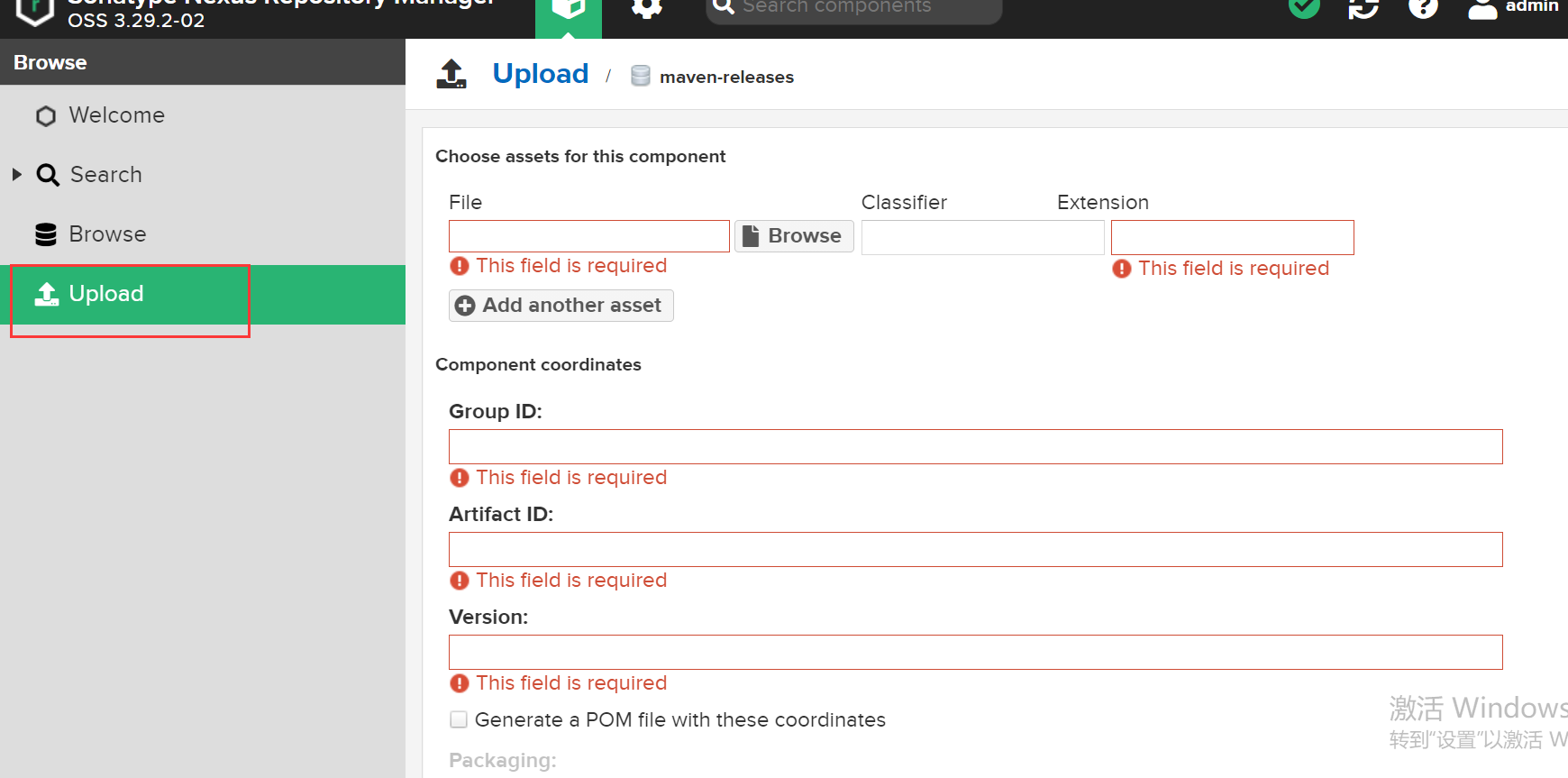Click the Browse file button

(x=794, y=236)
